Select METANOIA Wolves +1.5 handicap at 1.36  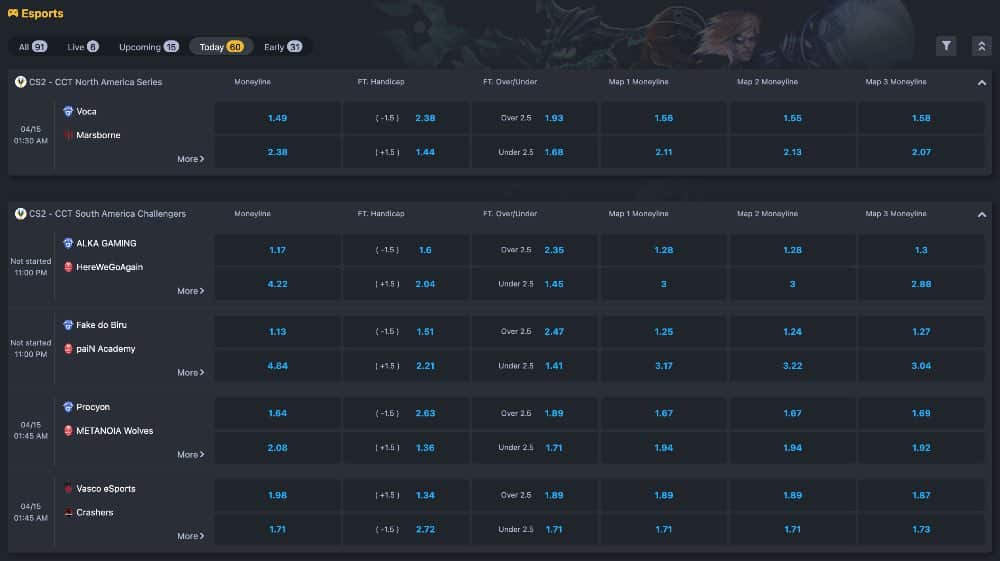pos(406,448)
